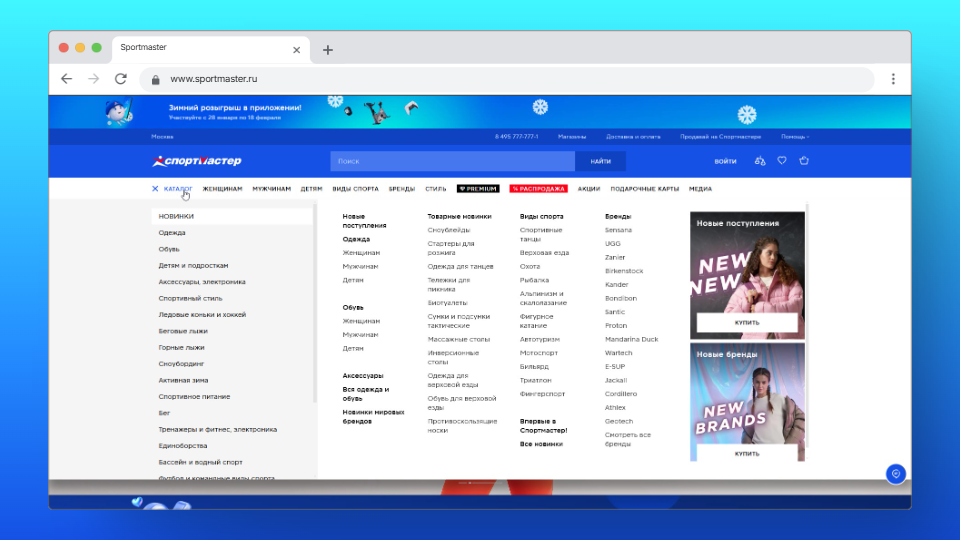Screen dimensions: 960x540
Task: Open the Premium diamond badge
Action: [478, 189]
